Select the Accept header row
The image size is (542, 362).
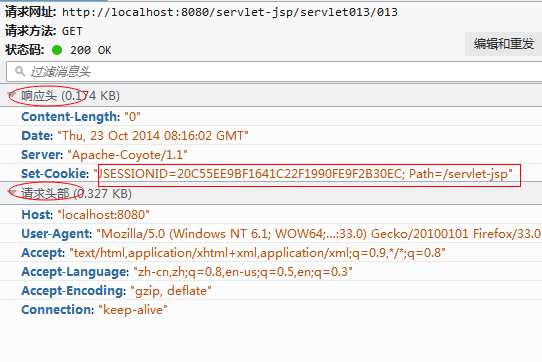click(271, 253)
